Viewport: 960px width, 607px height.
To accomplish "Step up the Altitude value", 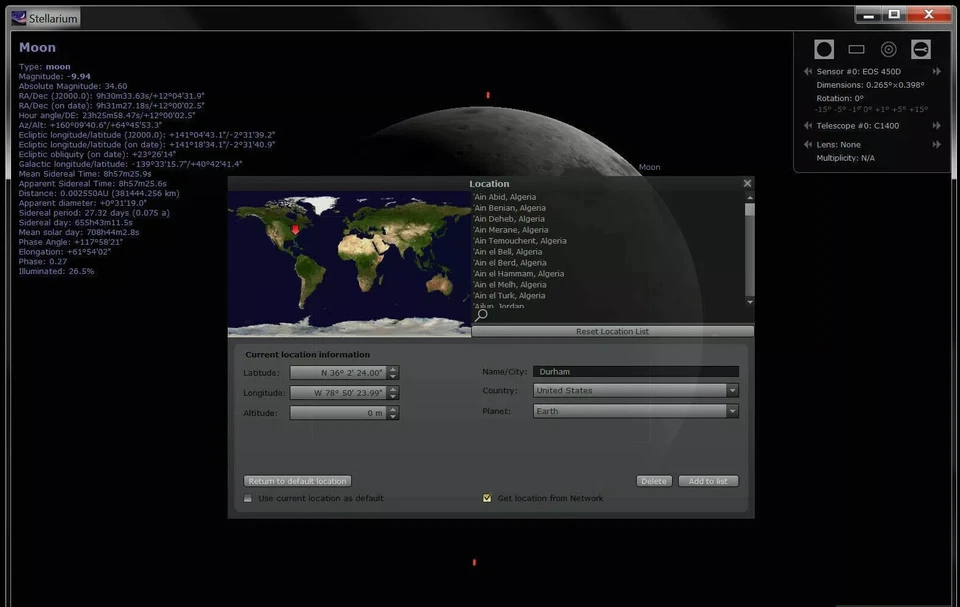I will click(392, 409).
